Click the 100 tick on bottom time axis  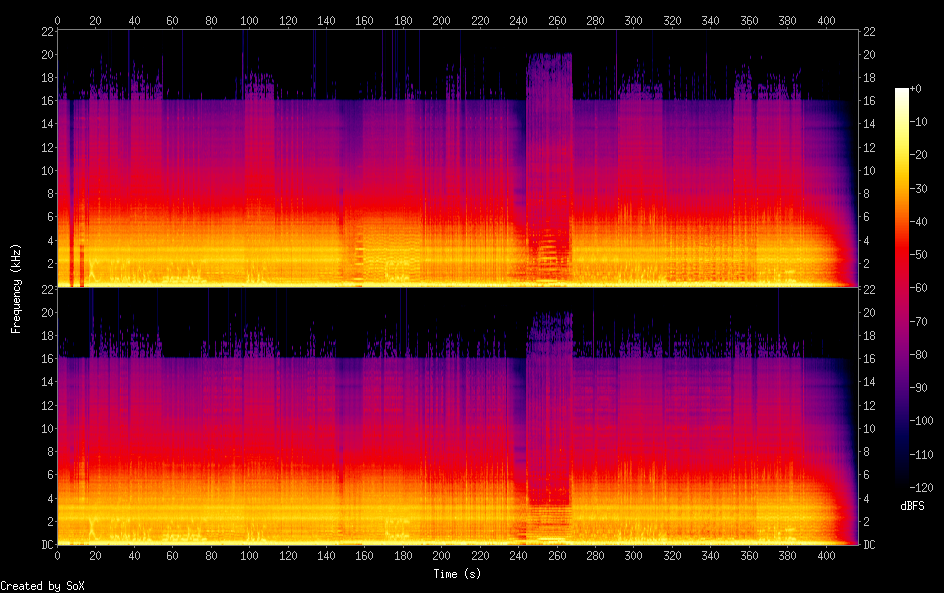click(250, 555)
